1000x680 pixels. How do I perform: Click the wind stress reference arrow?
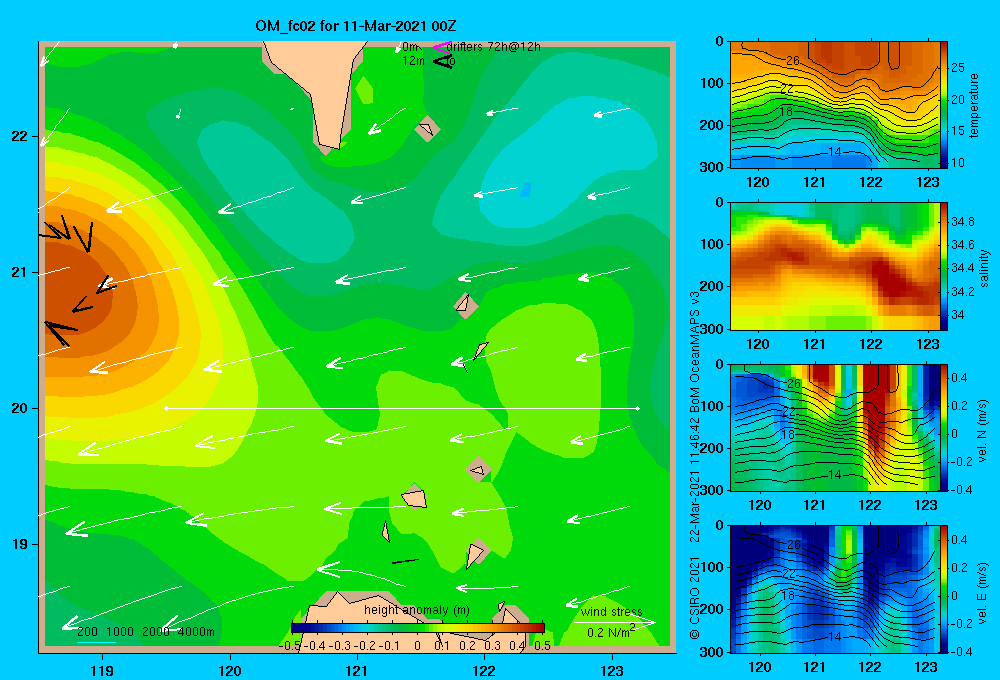[x=614, y=623]
